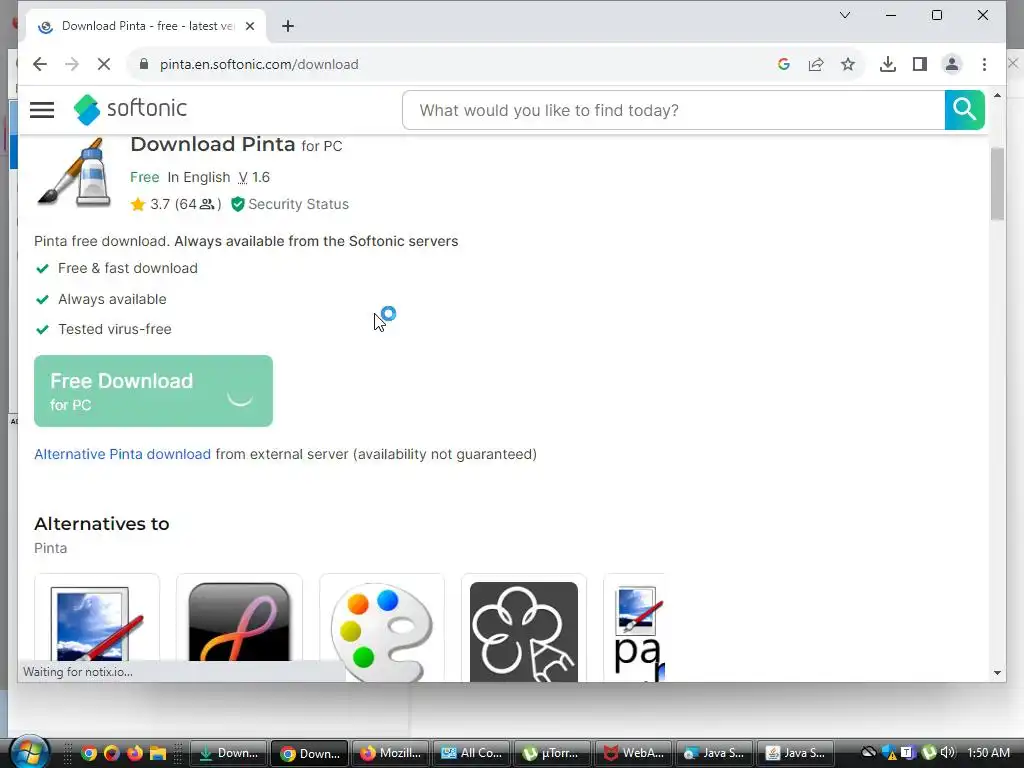
Task: Click the Security Status text
Action: 298,204
